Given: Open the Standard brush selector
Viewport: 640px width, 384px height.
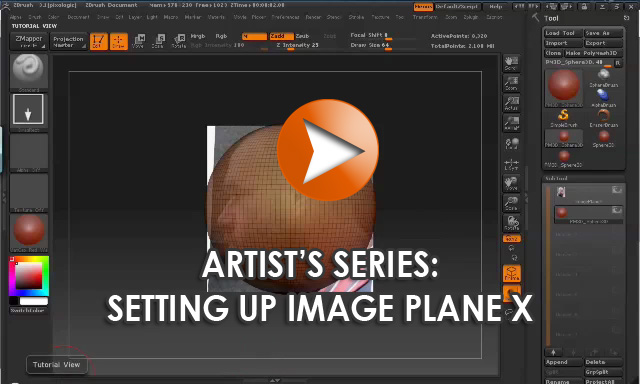Looking at the screenshot, I should [29, 72].
